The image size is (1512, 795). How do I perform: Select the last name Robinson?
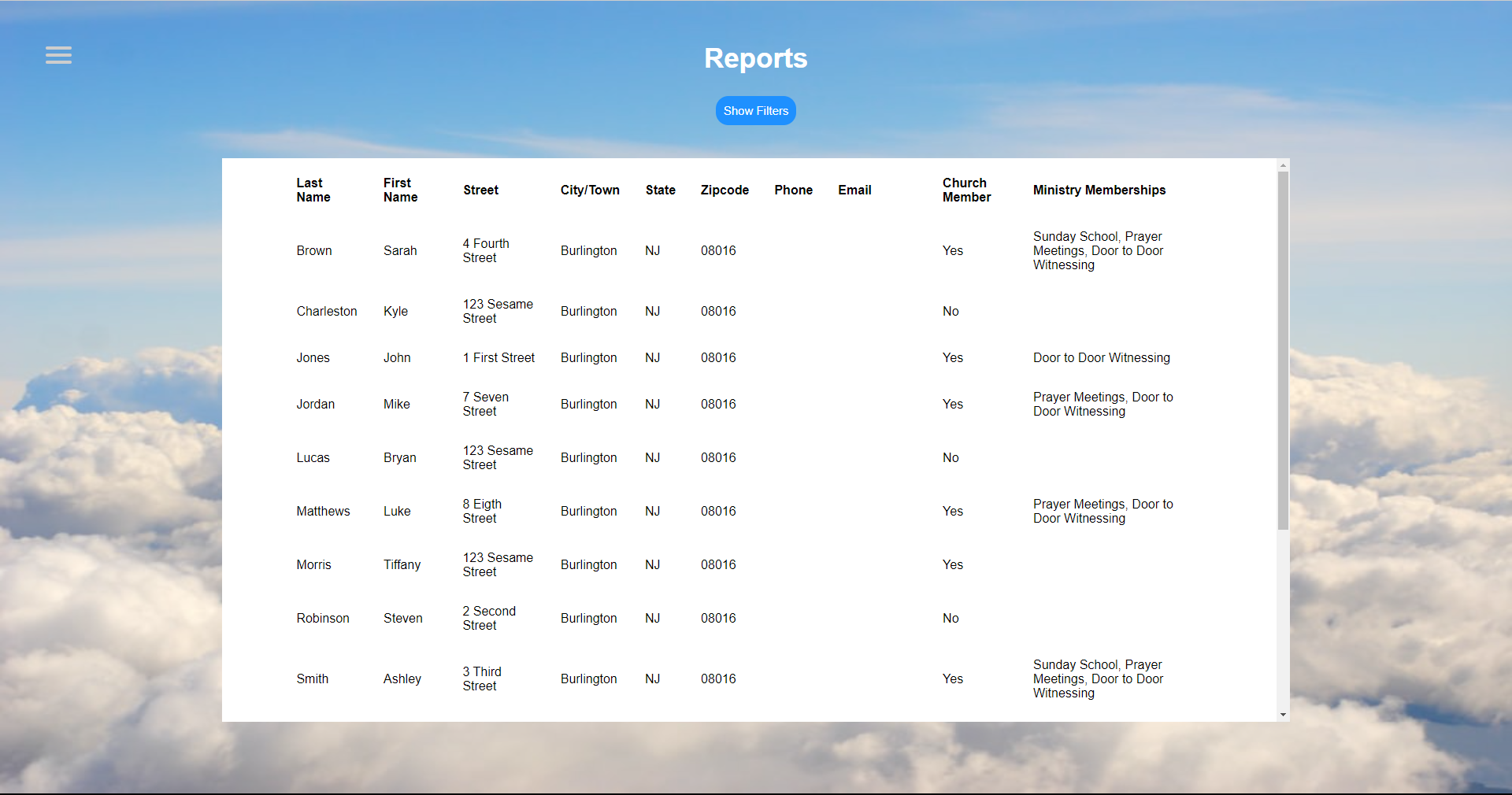(x=323, y=618)
